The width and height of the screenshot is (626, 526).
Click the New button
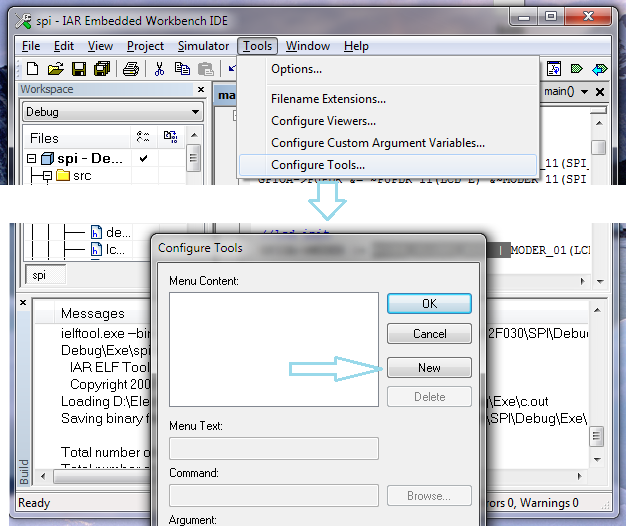click(429, 367)
